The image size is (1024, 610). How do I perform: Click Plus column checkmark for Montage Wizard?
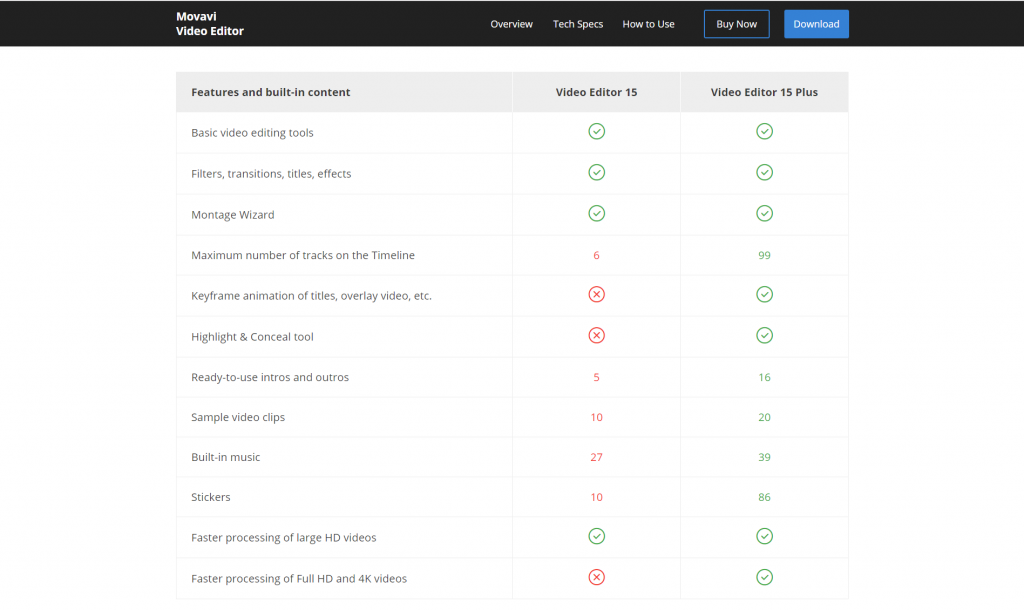(764, 213)
